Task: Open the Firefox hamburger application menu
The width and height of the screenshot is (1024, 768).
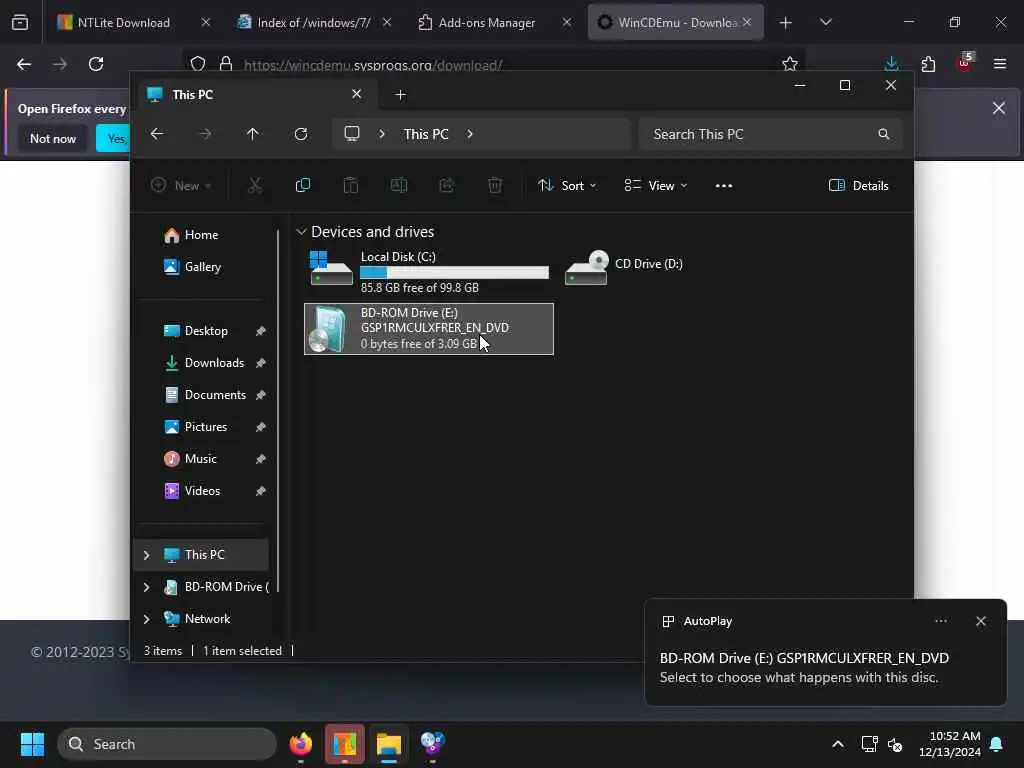Action: tap(1000, 64)
